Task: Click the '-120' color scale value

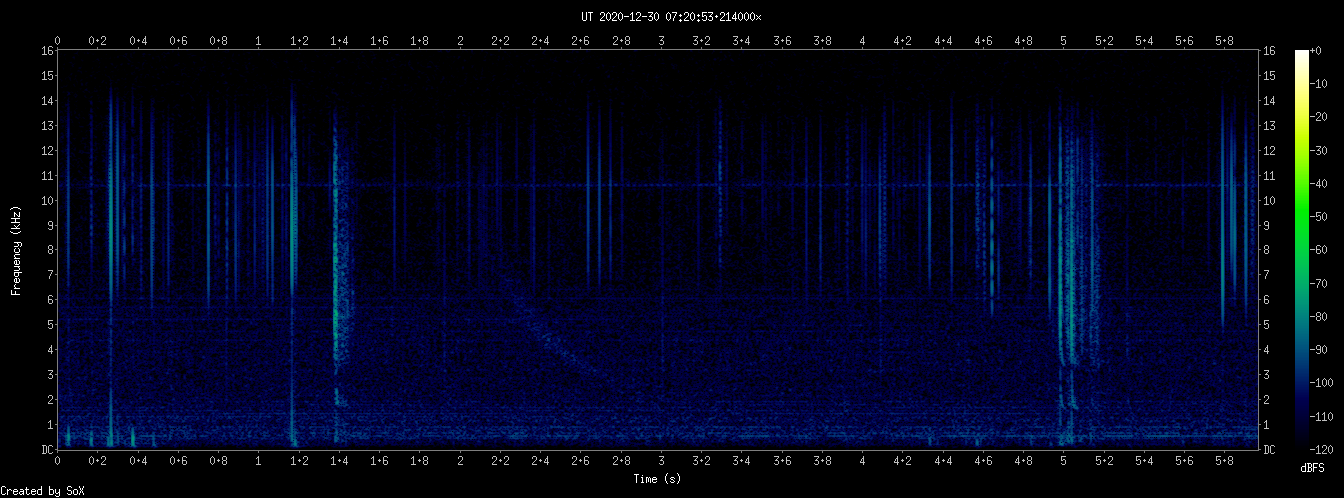Action: (1321, 450)
